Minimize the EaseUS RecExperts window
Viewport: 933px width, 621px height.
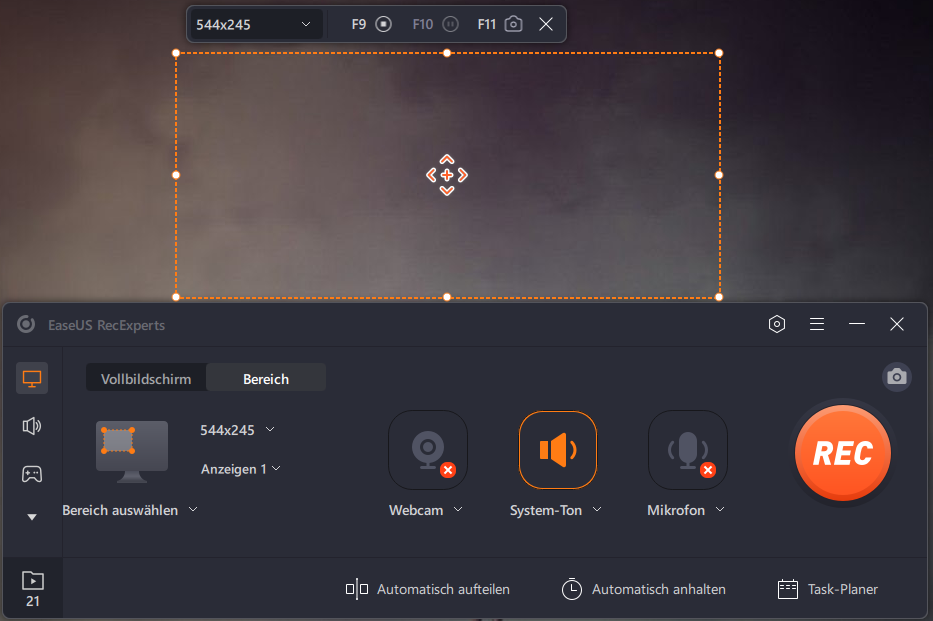[857, 324]
